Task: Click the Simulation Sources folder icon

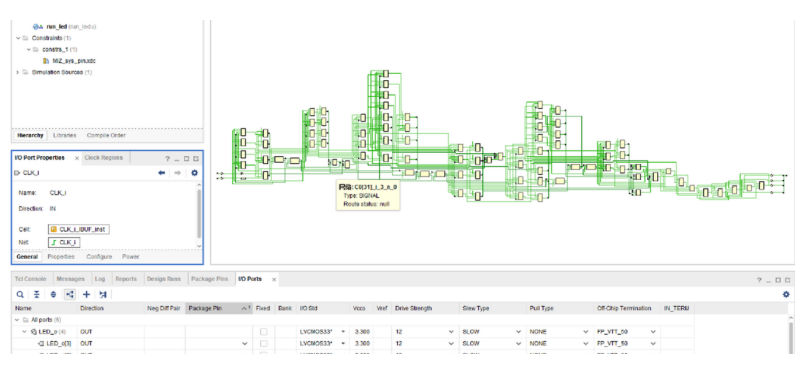Action: coord(26,72)
